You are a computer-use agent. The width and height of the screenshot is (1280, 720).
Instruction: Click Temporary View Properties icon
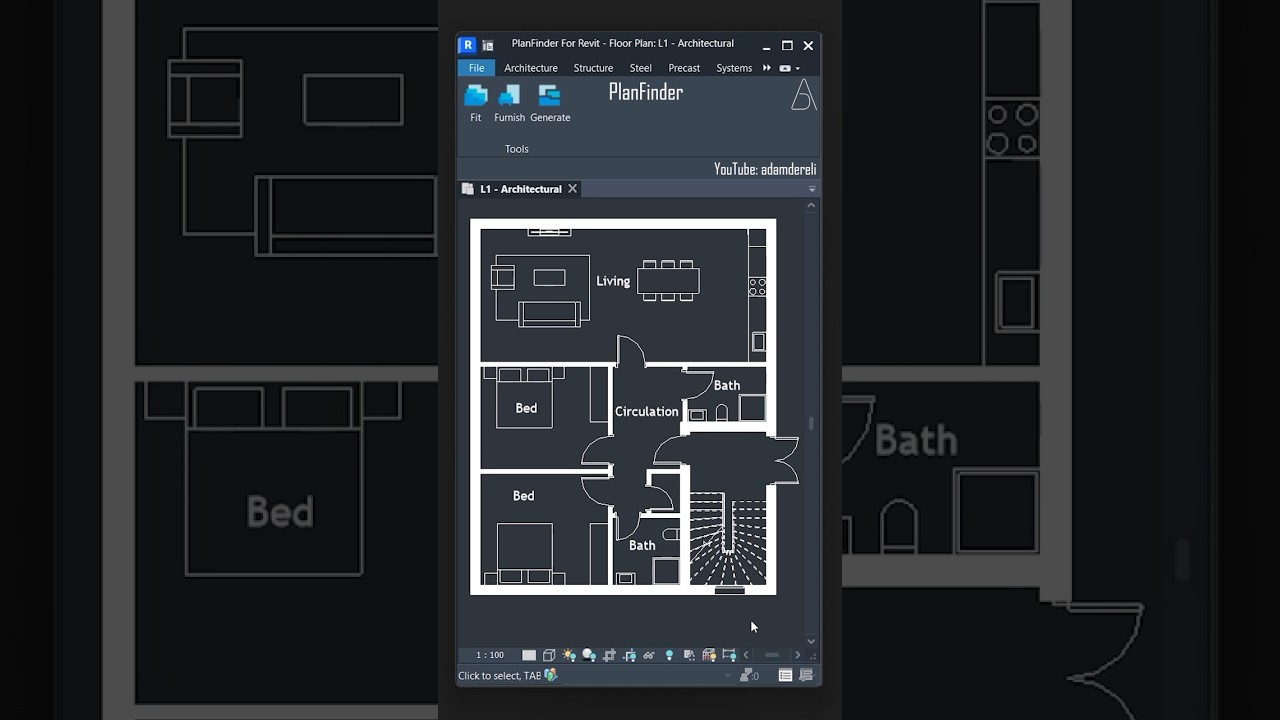tap(689, 655)
